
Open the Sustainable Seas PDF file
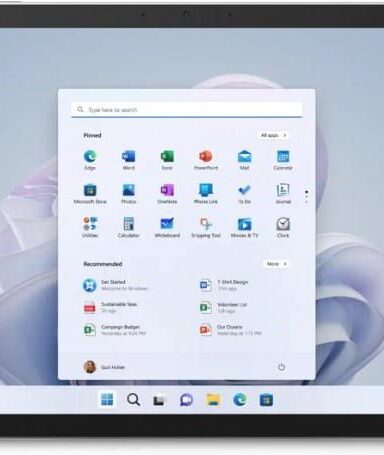(x=110, y=307)
